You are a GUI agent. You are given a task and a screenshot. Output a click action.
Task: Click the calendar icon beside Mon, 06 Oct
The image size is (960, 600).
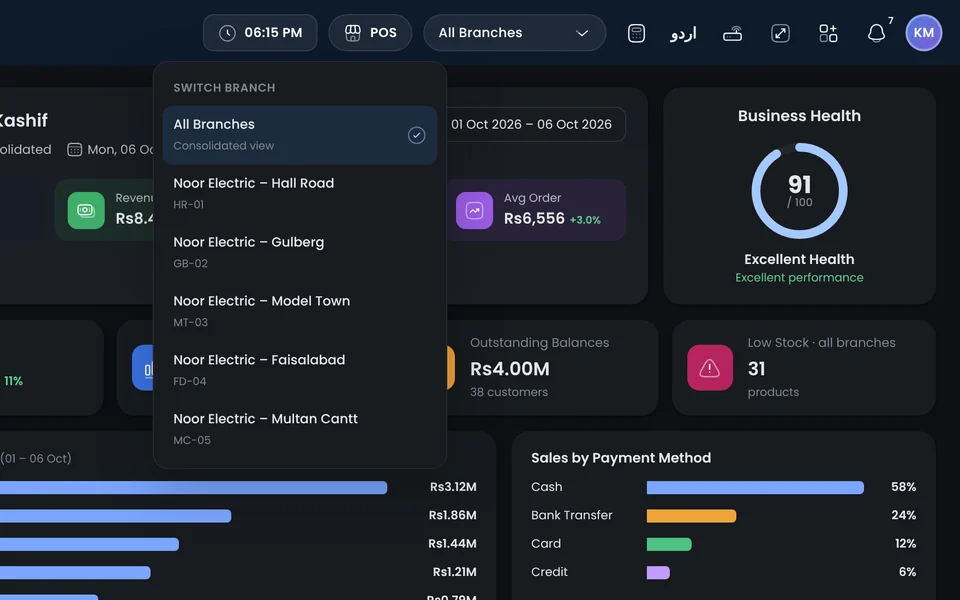point(74,149)
